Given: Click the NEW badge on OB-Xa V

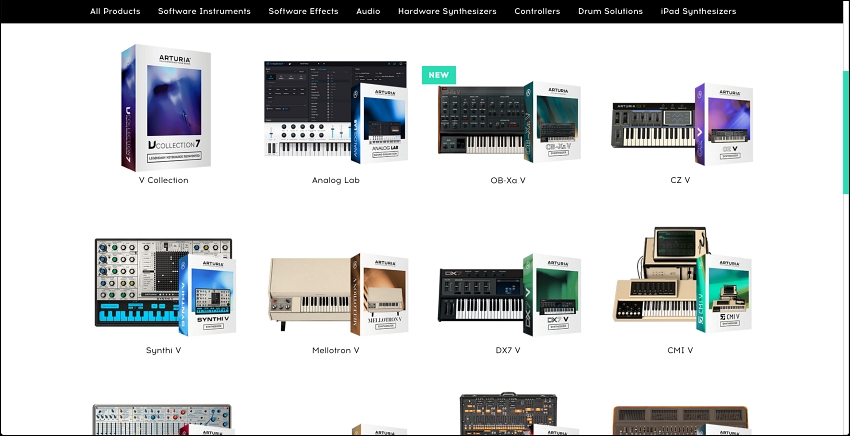Looking at the screenshot, I should (439, 75).
